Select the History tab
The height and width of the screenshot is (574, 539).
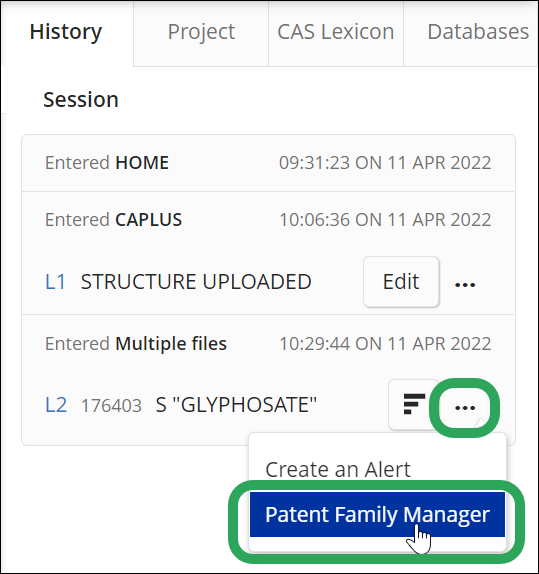(66, 32)
